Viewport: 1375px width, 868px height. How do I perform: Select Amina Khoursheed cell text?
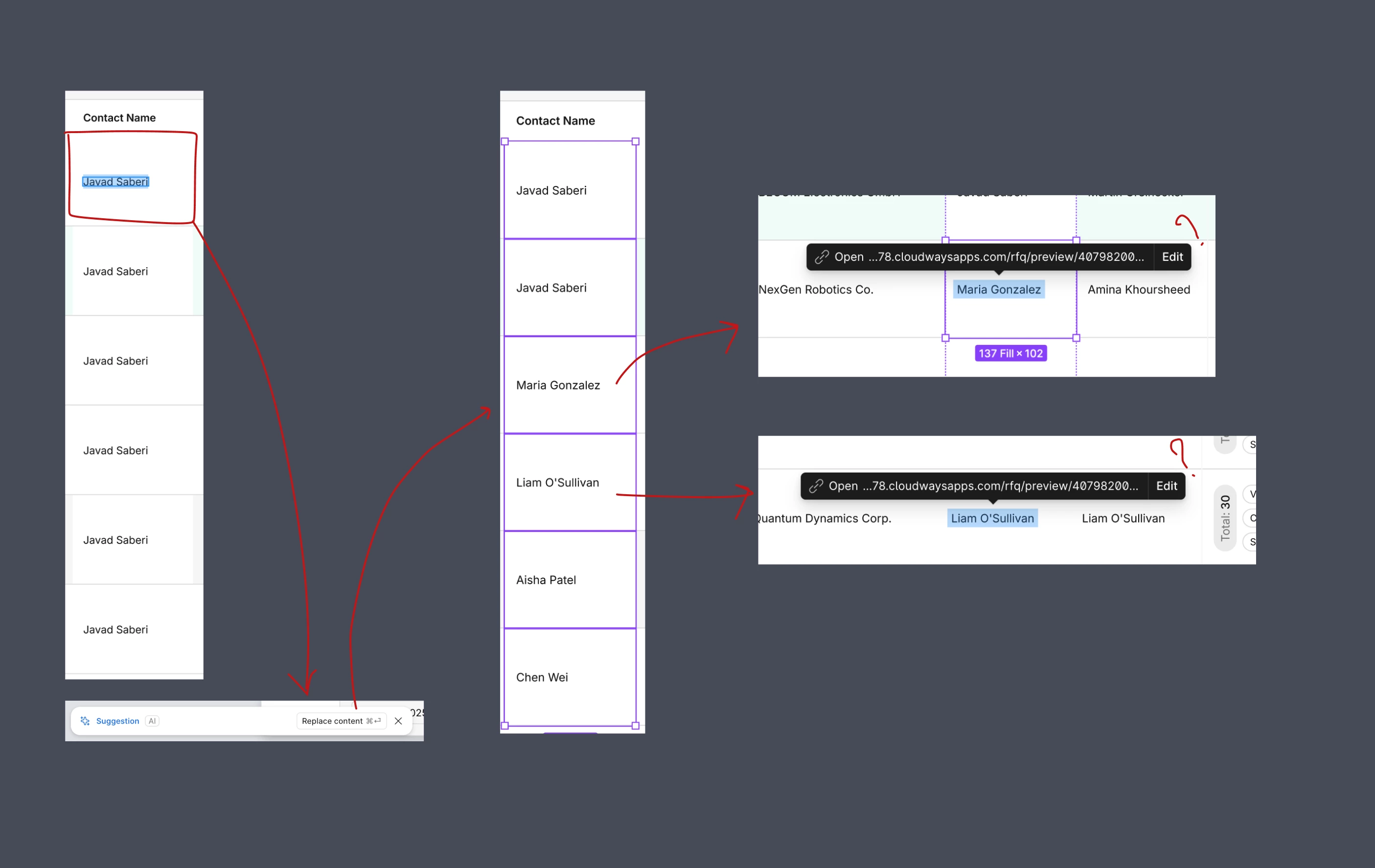click(1138, 290)
